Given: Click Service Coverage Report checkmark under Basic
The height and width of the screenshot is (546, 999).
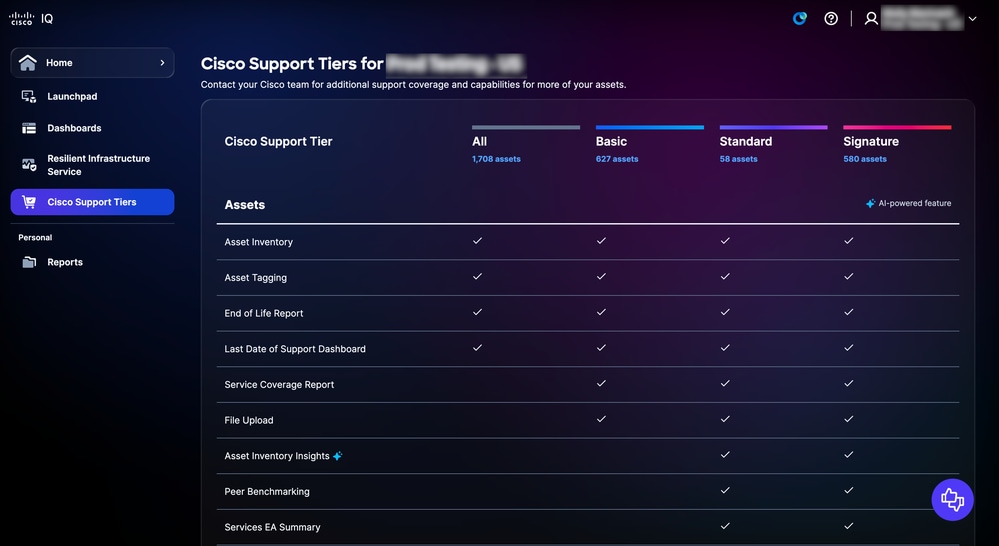Looking at the screenshot, I should 601,384.
